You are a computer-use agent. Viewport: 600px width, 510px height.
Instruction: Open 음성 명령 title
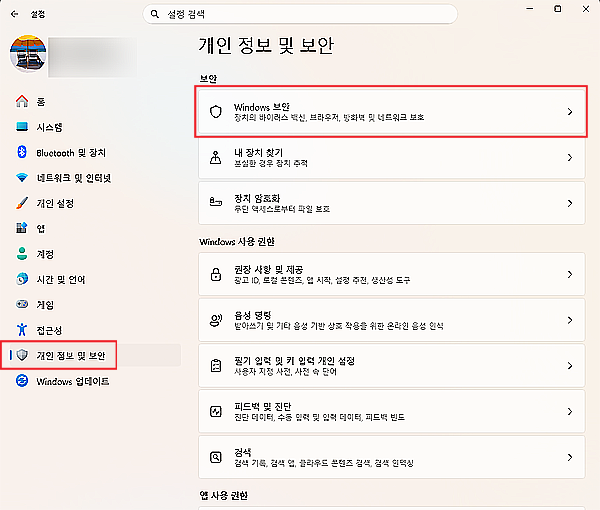pyautogui.click(x=253, y=315)
